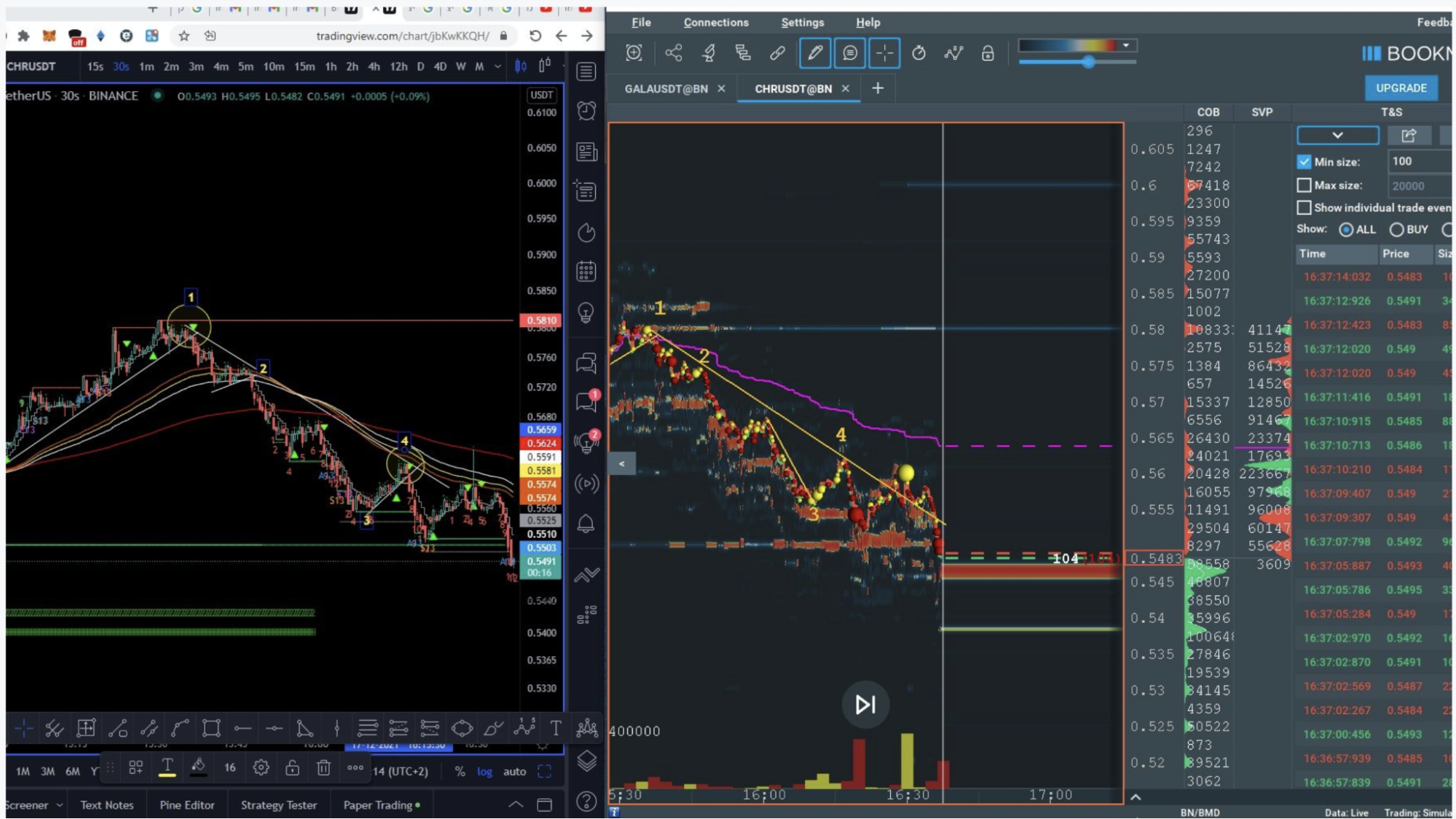Select BUY radio button

[x=1396, y=230]
